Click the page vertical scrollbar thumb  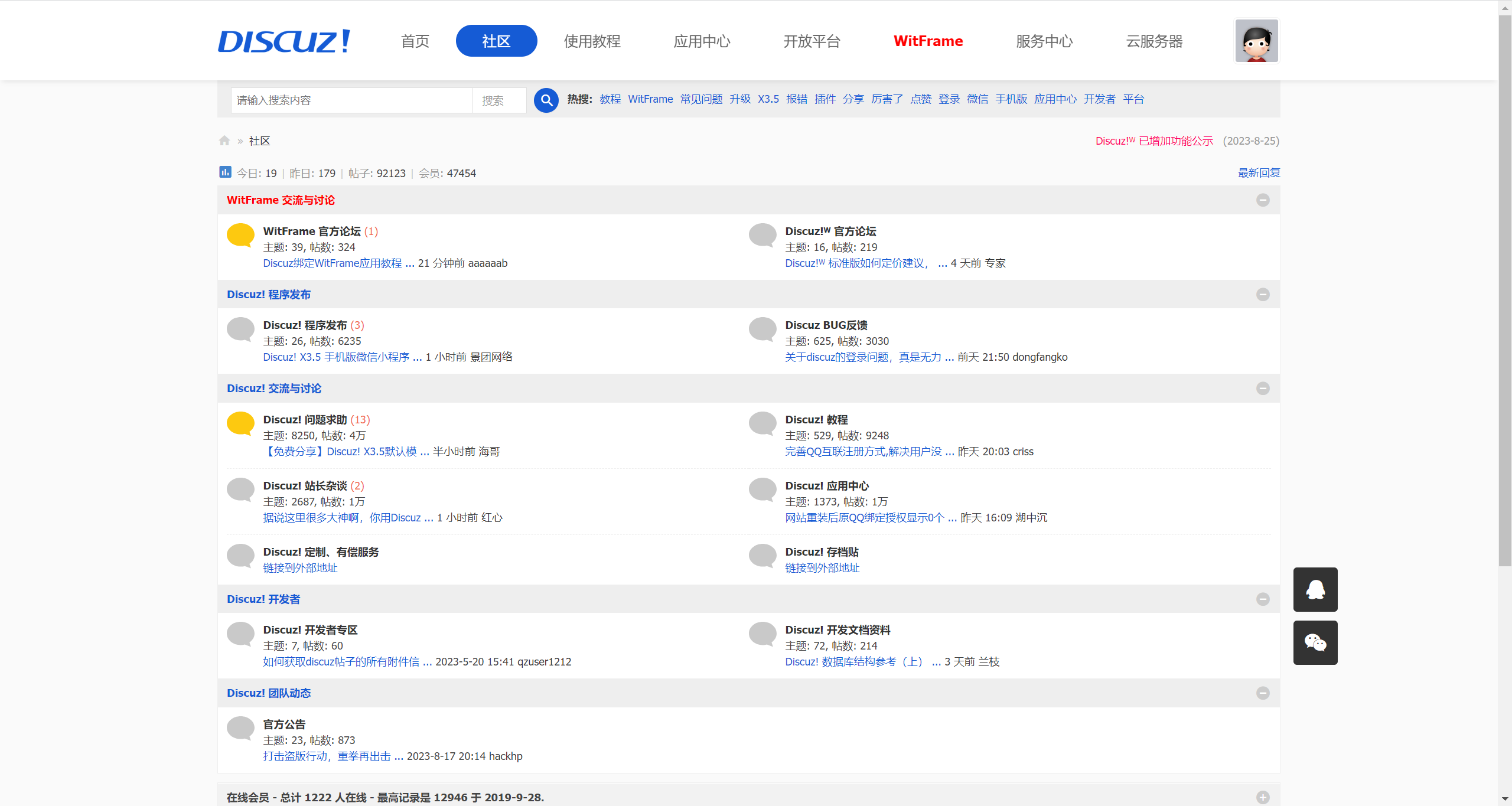click(1505, 289)
